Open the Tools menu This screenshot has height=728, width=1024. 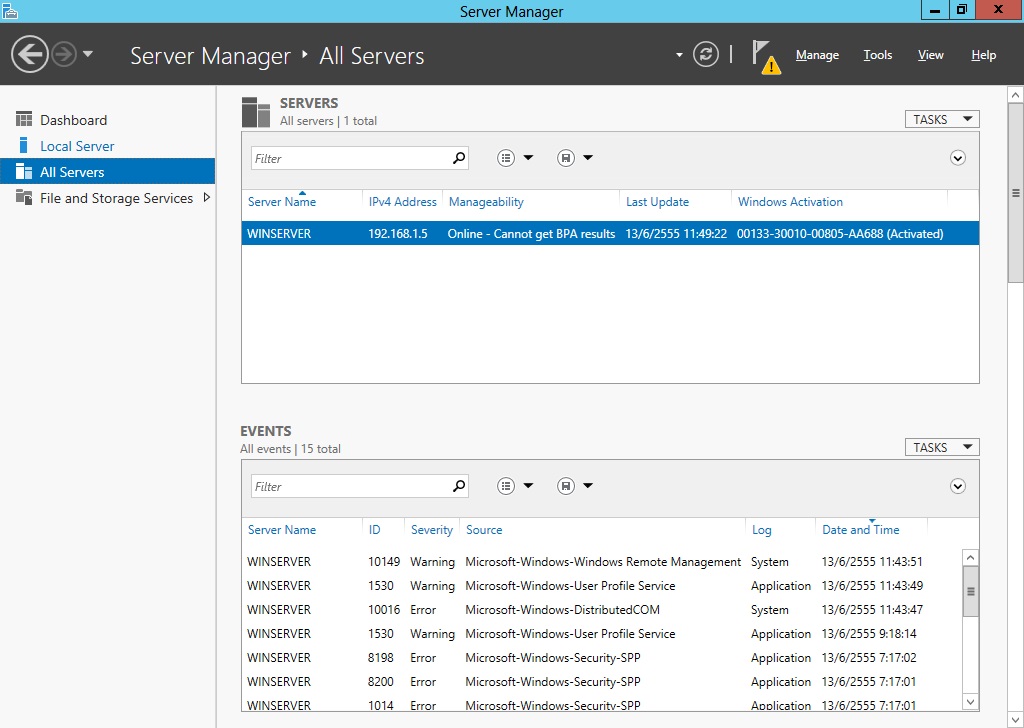pos(878,55)
